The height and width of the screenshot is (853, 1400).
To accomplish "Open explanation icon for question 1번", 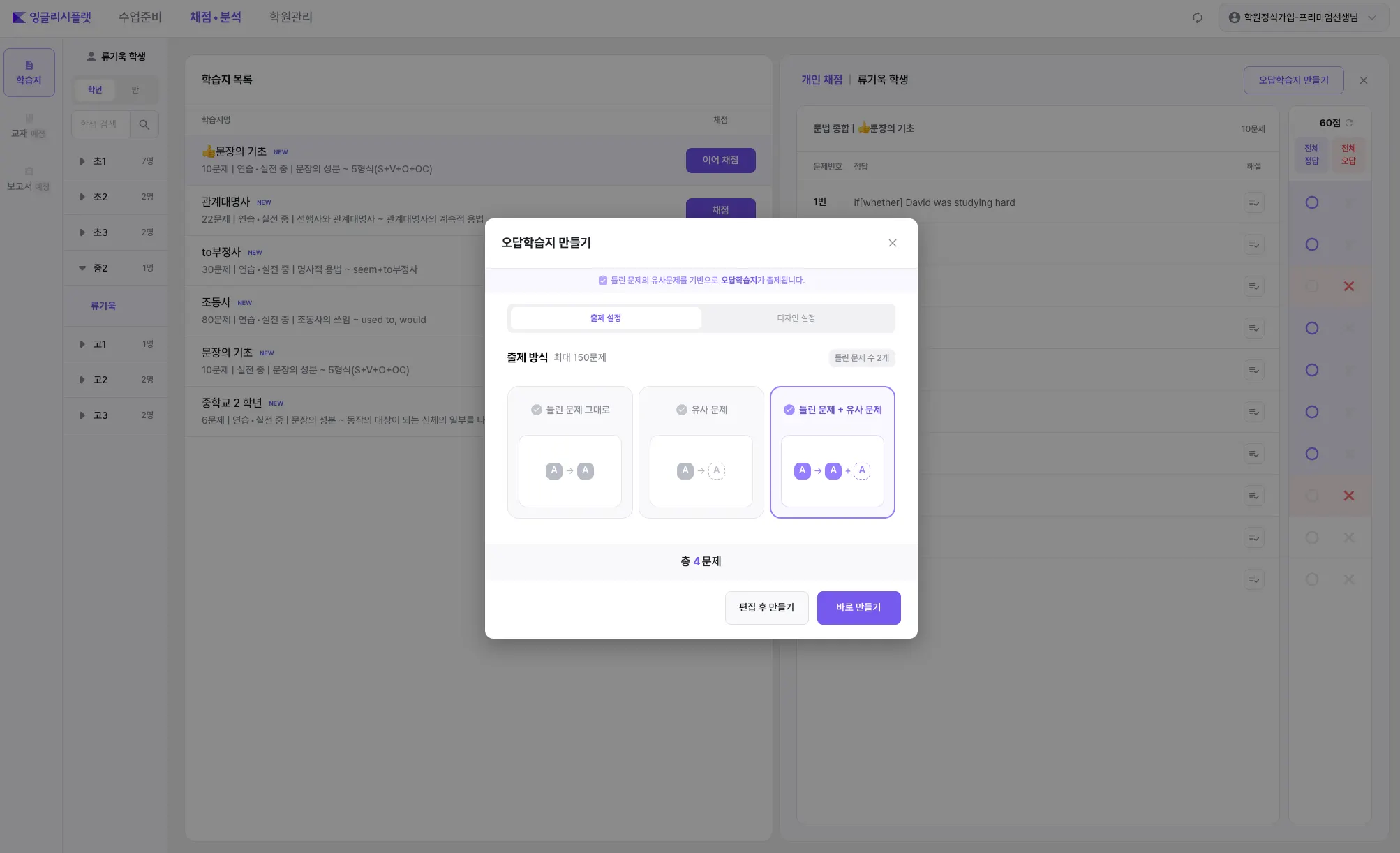I will click(x=1253, y=202).
